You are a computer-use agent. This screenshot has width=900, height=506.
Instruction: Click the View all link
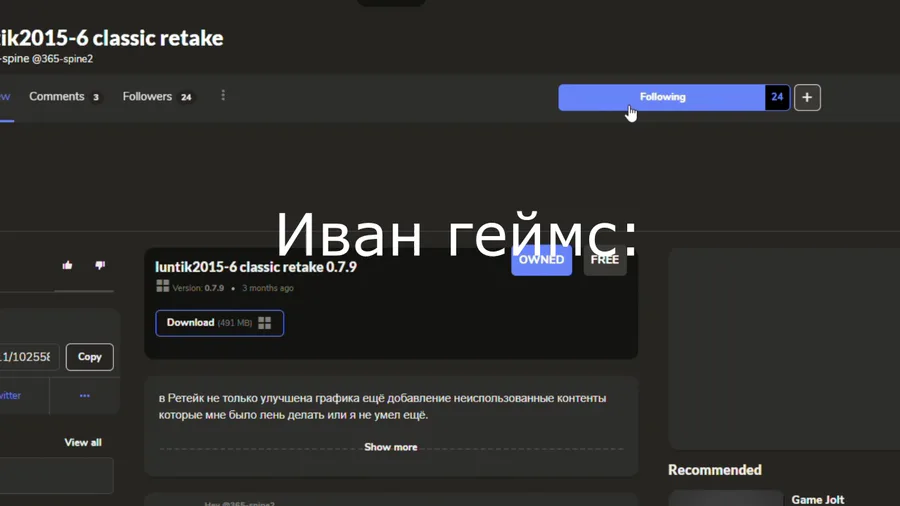pyautogui.click(x=83, y=442)
